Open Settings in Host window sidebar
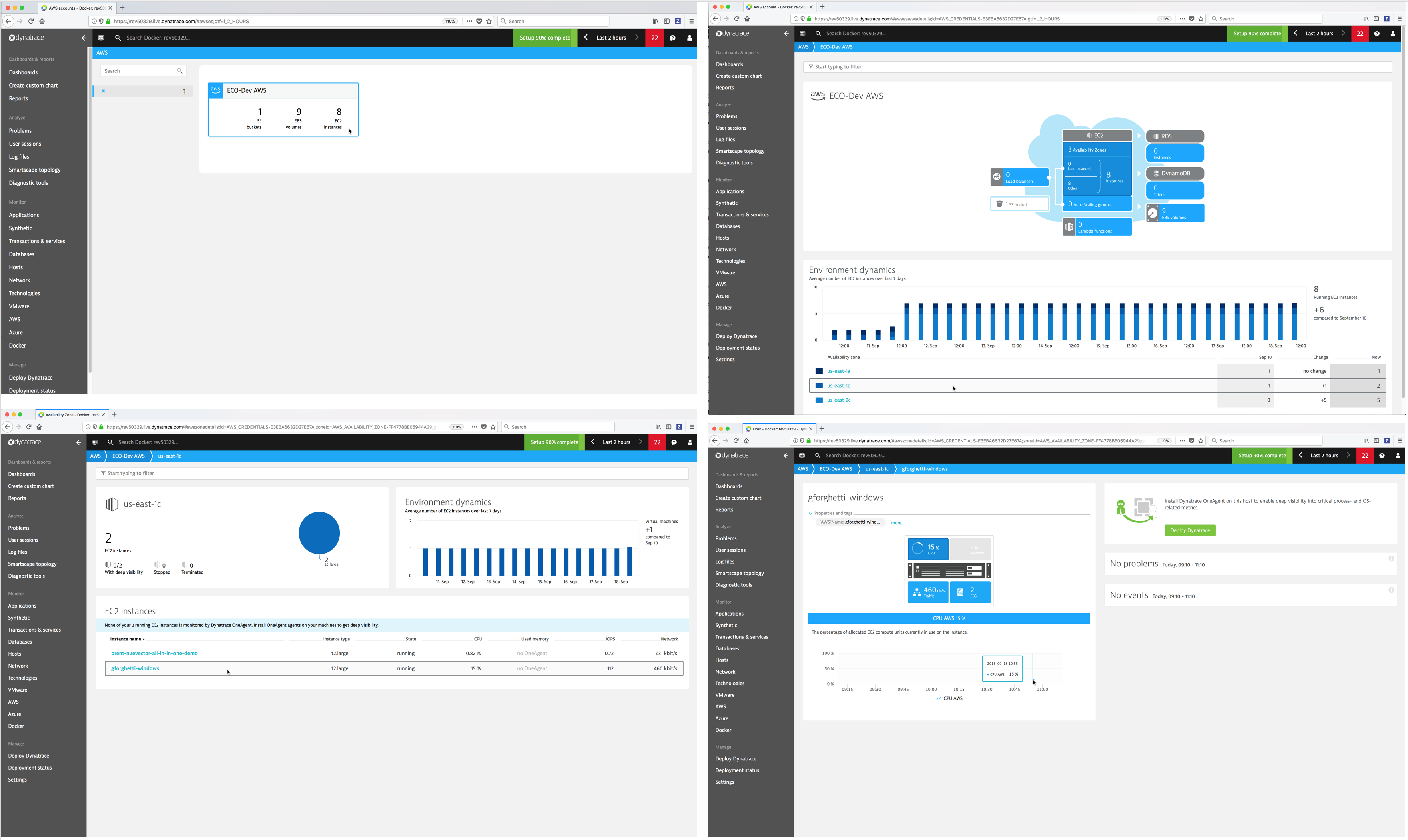1408x840 pixels. pyautogui.click(x=724, y=782)
